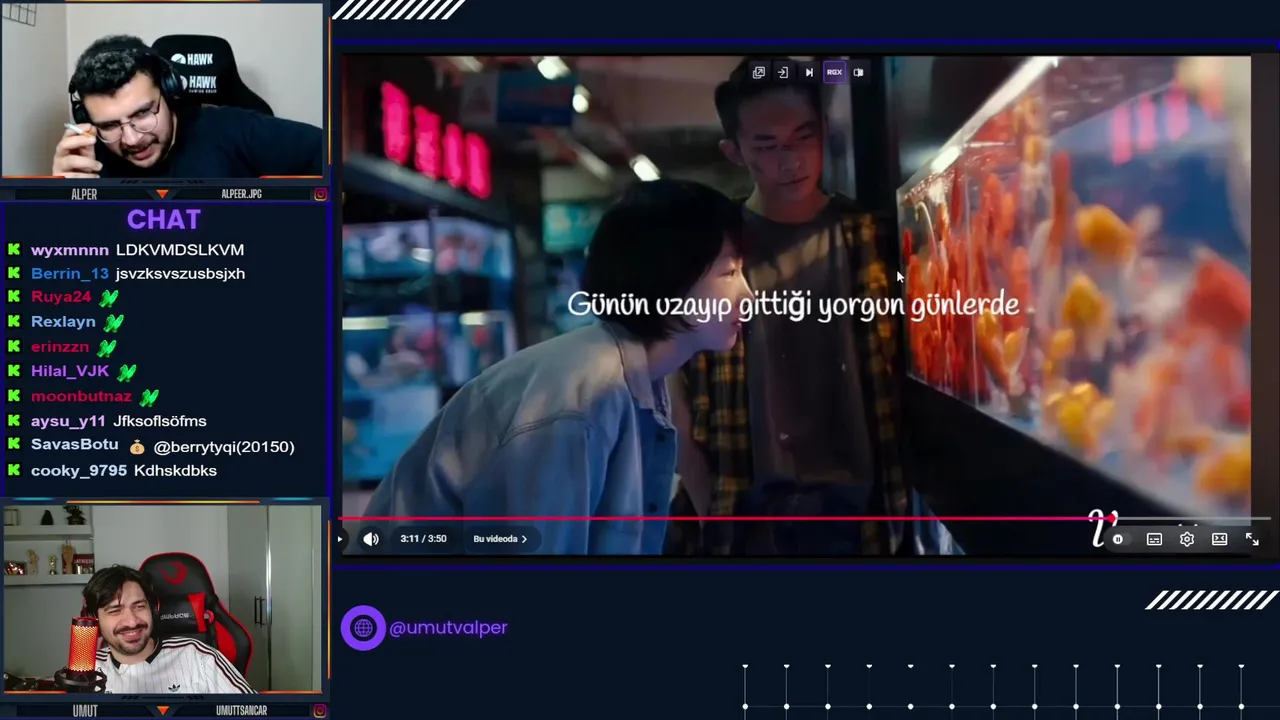Click the UMUT name label under bottom webcam
Screen dimensions: 1280x720
coord(85,711)
